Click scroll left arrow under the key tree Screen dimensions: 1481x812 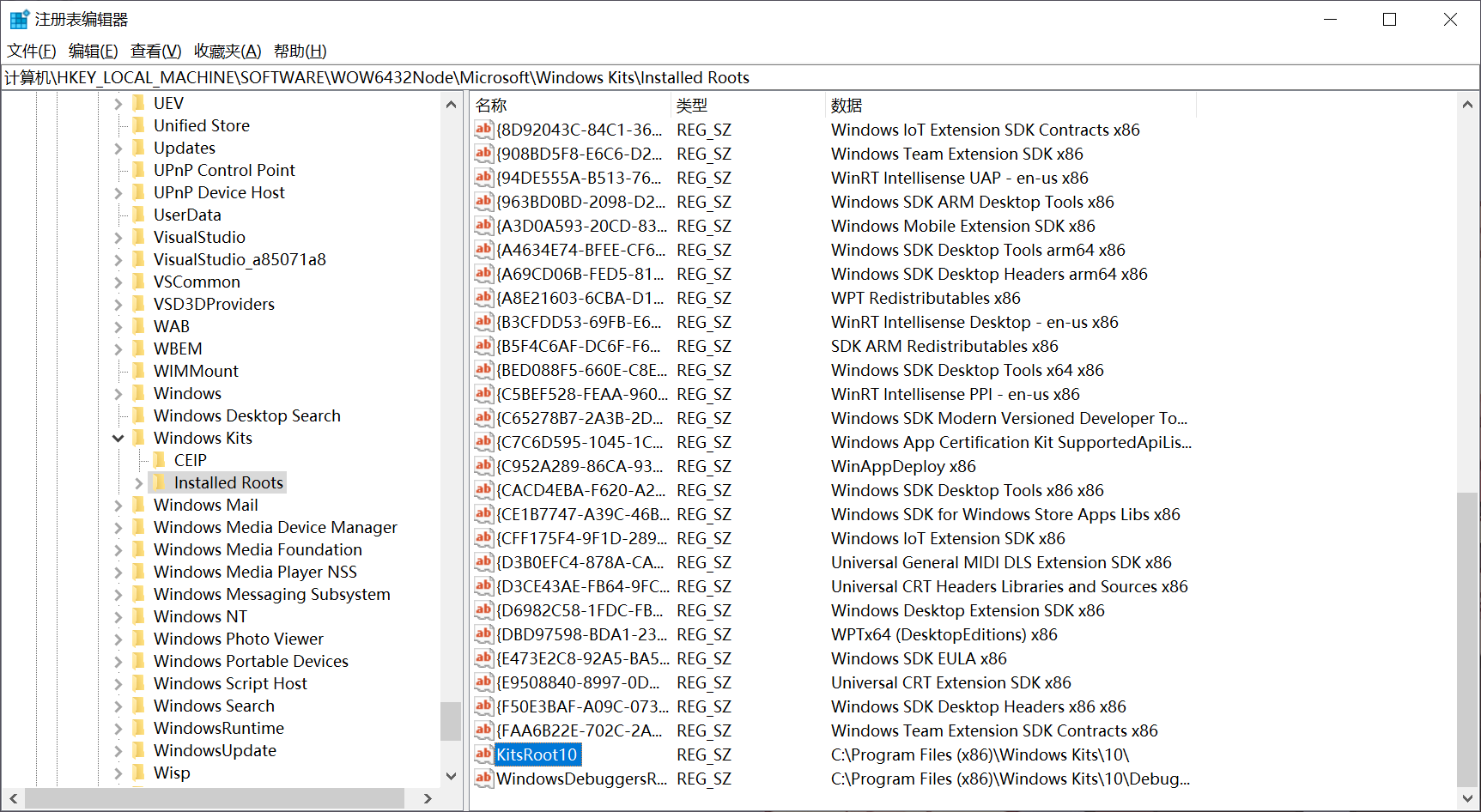pyautogui.click(x=14, y=798)
